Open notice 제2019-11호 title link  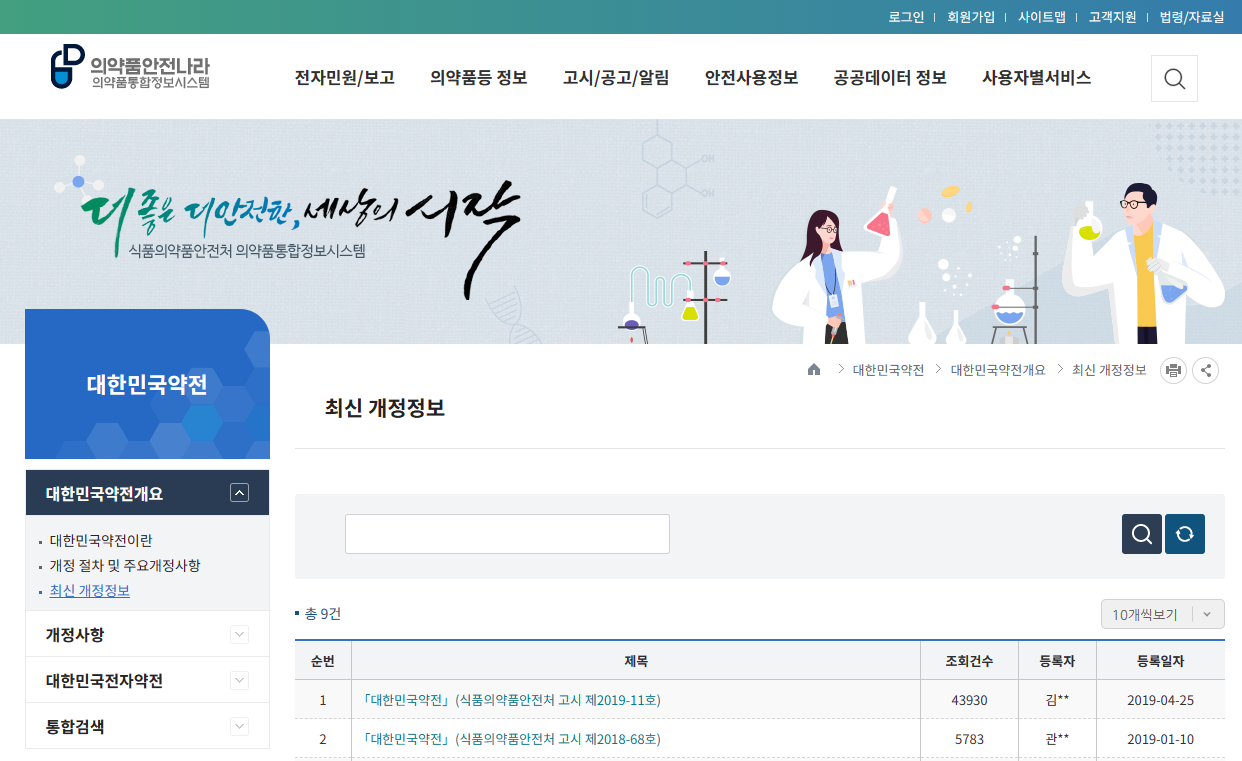pos(513,700)
